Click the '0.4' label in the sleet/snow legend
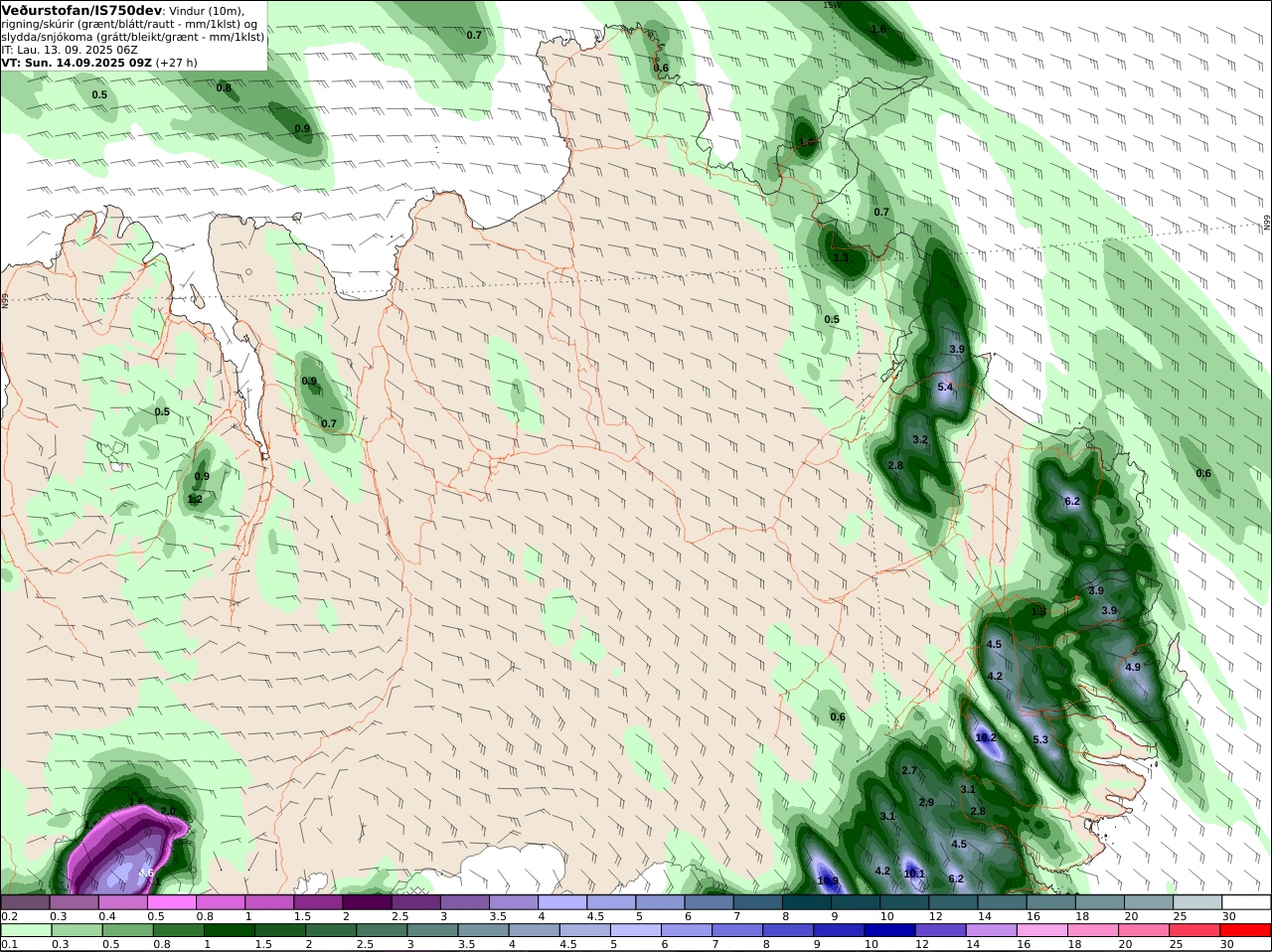 point(106,916)
